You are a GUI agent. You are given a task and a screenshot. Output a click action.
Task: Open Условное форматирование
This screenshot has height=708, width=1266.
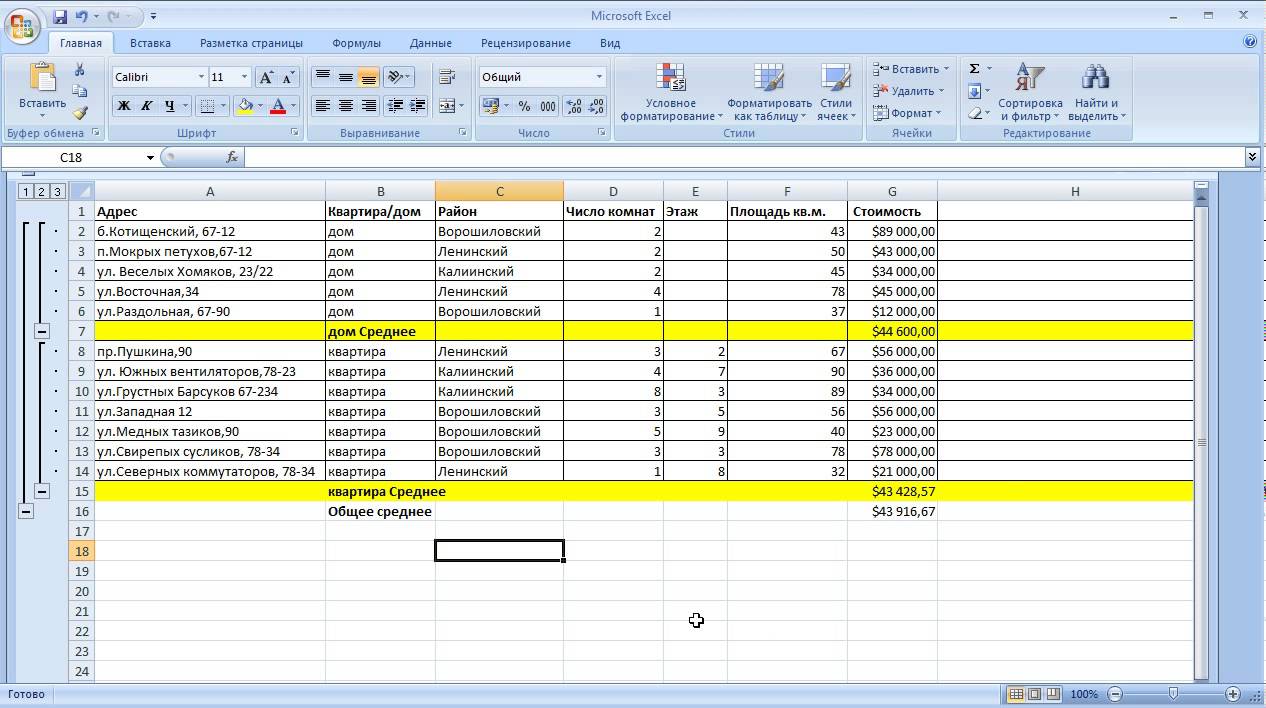(x=671, y=92)
